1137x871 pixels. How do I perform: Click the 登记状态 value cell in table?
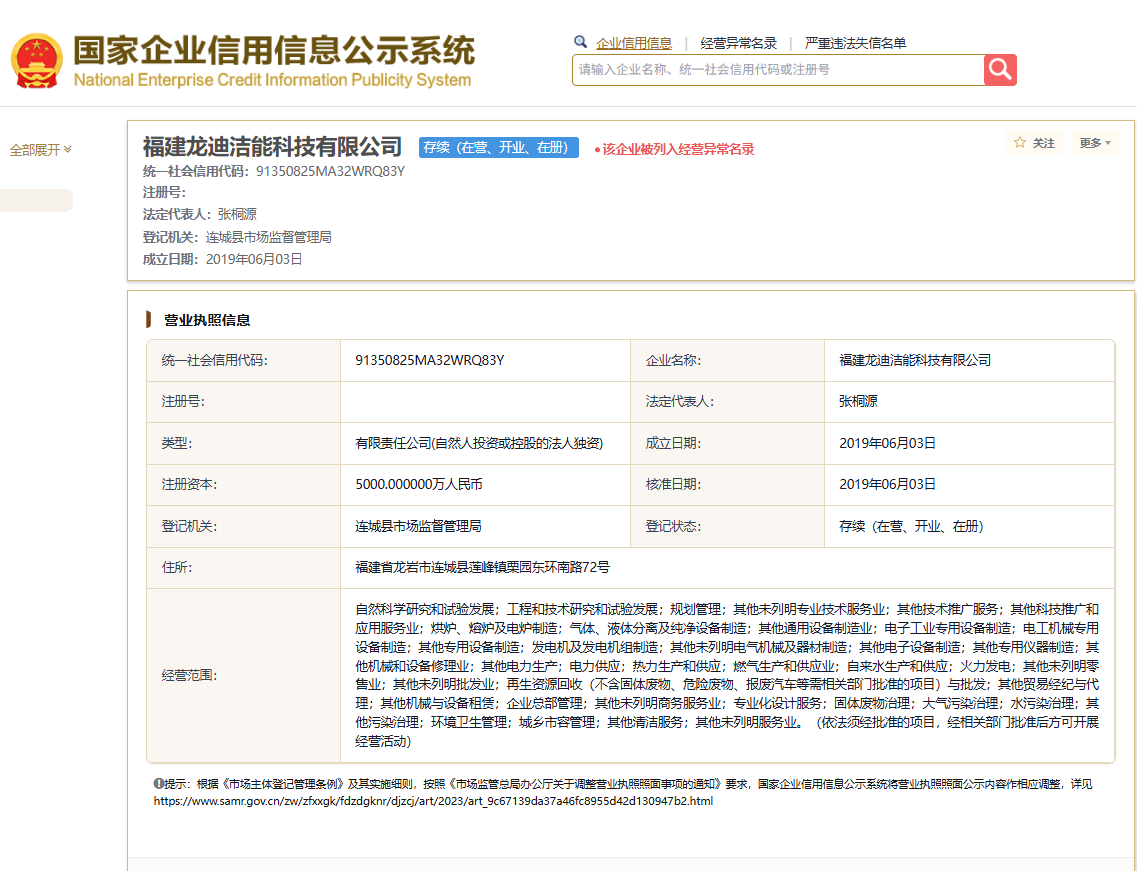(x=969, y=527)
